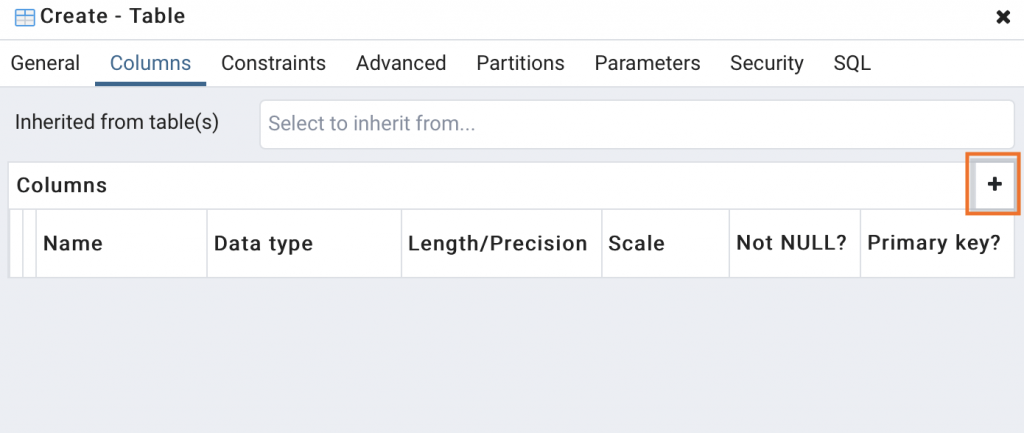Image resolution: width=1024 pixels, height=433 pixels.
Task: Open the Constraints tab
Action: pos(273,63)
